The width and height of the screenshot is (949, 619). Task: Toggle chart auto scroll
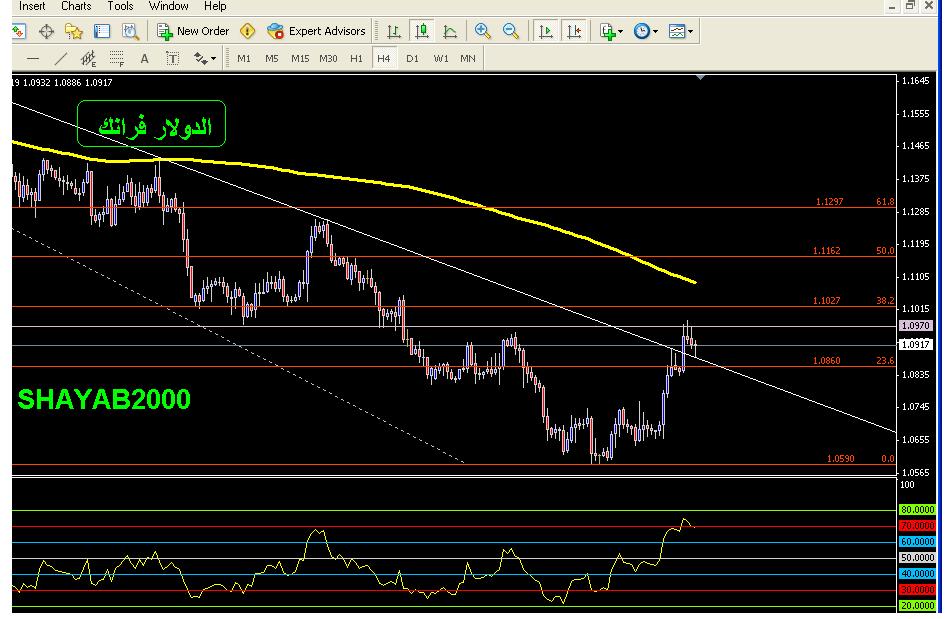tap(545, 31)
